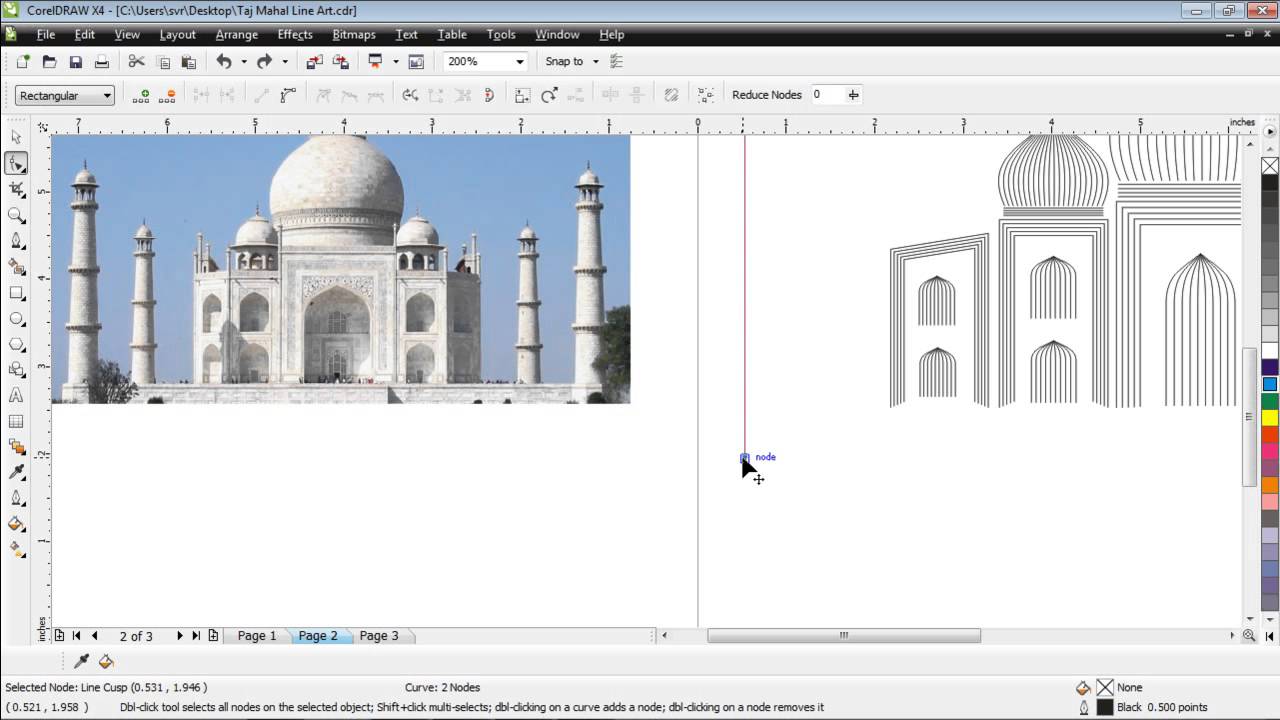
Task: Click the black outline color swatch in status bar
Action: 1104,707
